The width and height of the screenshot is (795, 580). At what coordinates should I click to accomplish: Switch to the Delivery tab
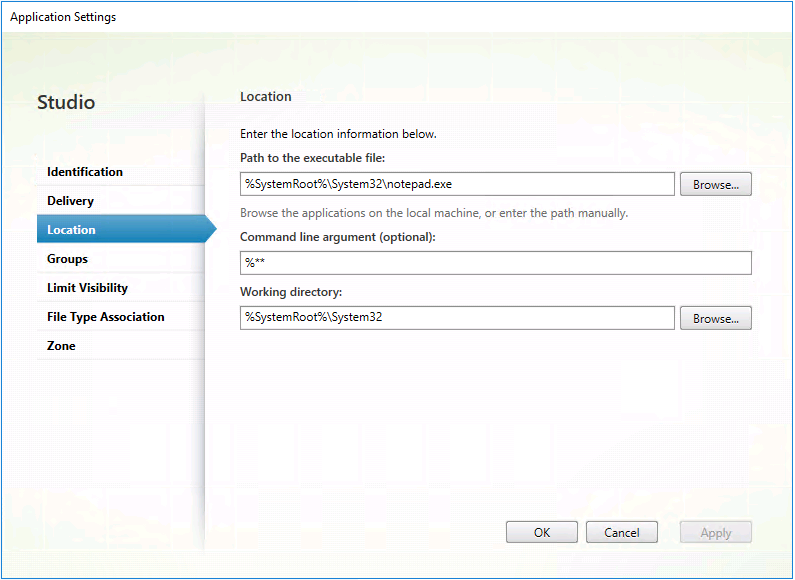tap(70, 201)
